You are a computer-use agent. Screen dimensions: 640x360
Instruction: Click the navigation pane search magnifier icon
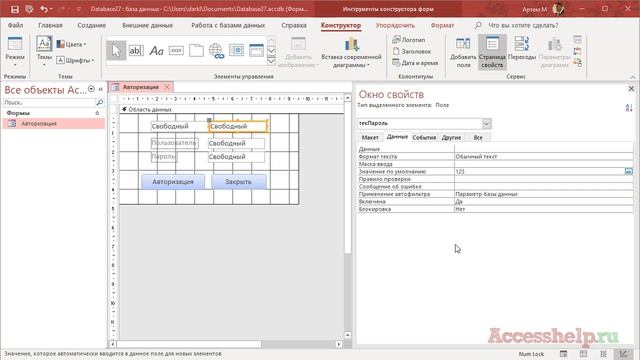(x=100, y=102)
